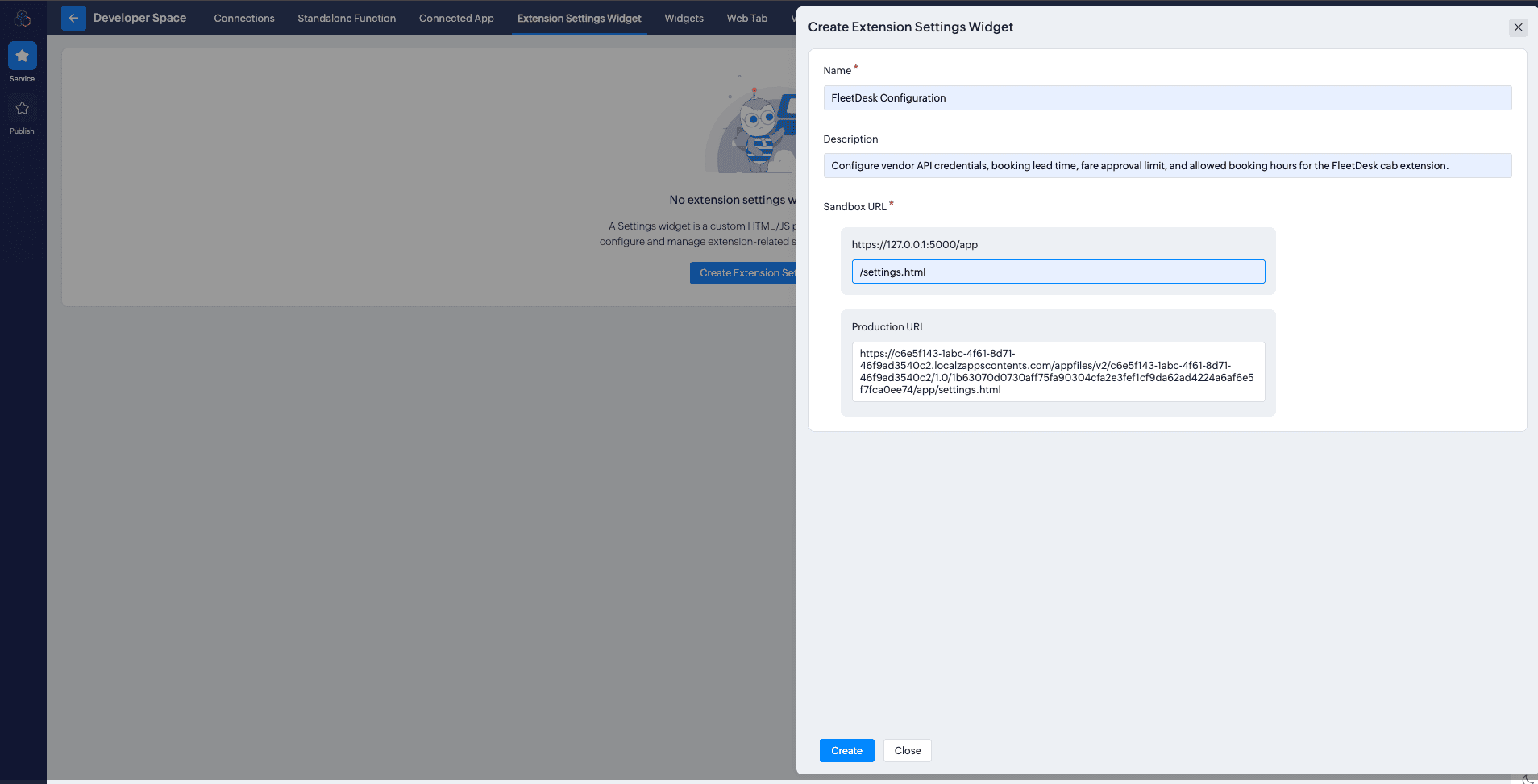Viewport: 1538px width, 784px height.
Task: Click the Close button in panel footer
Action: [x=908, y=750]
